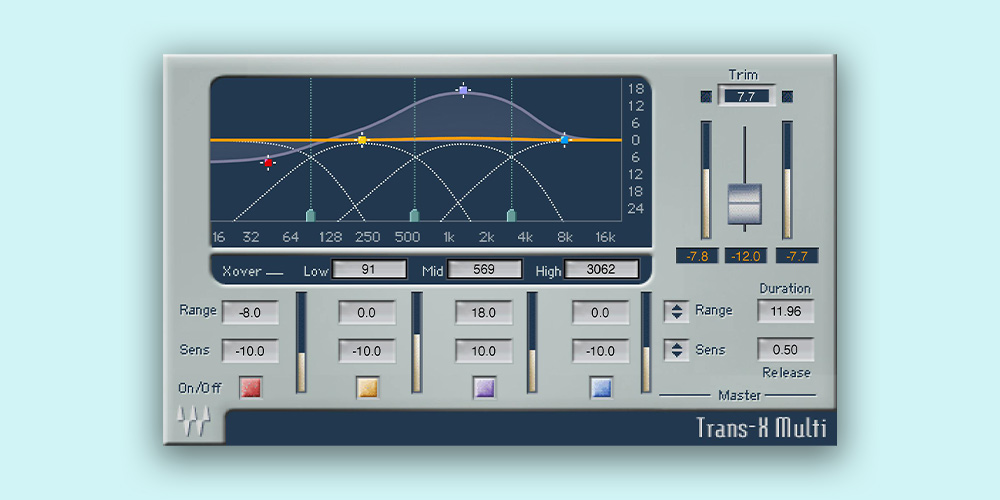Toggle the purple high-mid band On/Off button
This screenshot has width=1000, height=500.
[x=484, y=388]
